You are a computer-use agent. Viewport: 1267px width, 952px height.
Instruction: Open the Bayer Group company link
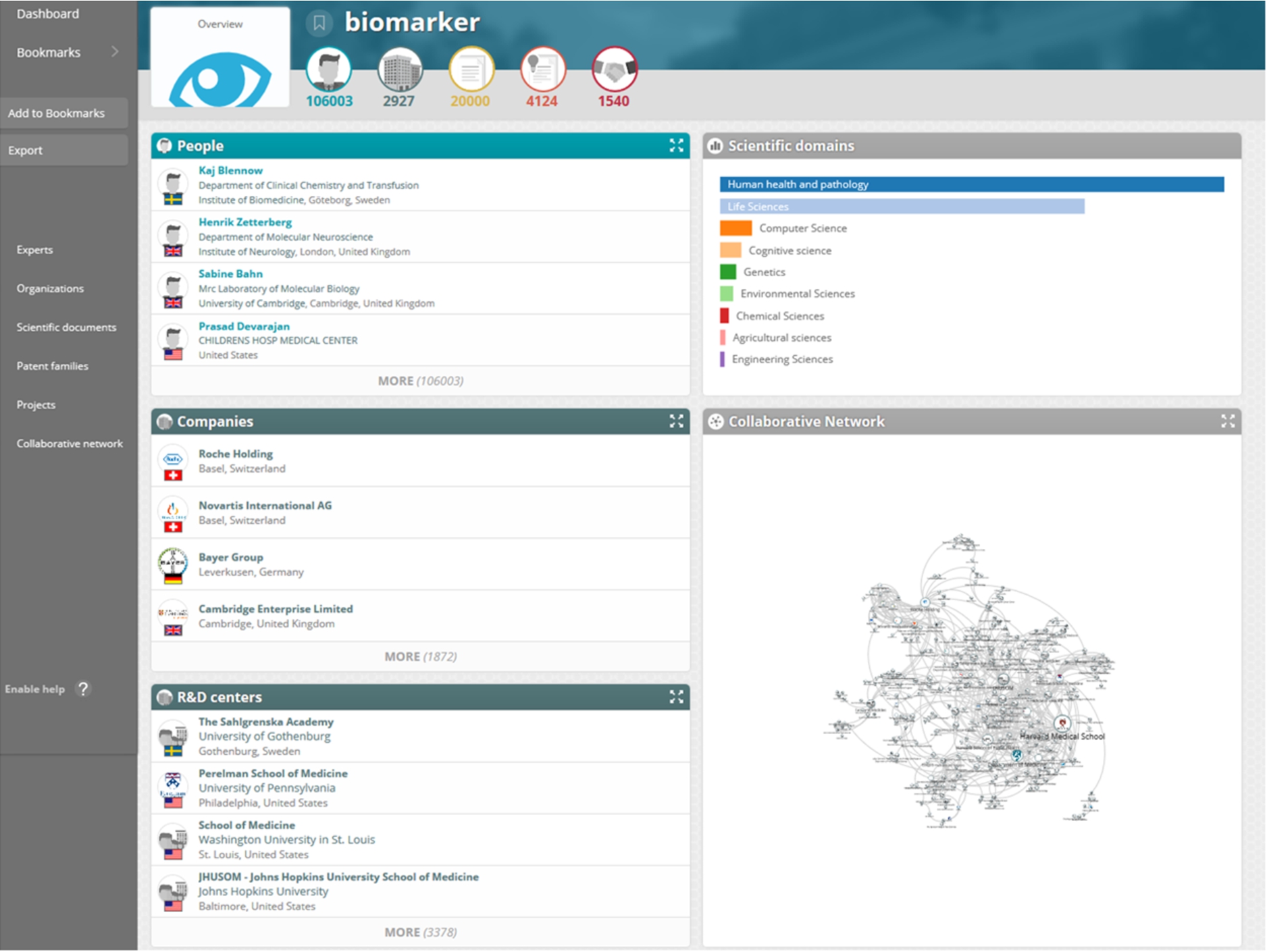(231, 557)
